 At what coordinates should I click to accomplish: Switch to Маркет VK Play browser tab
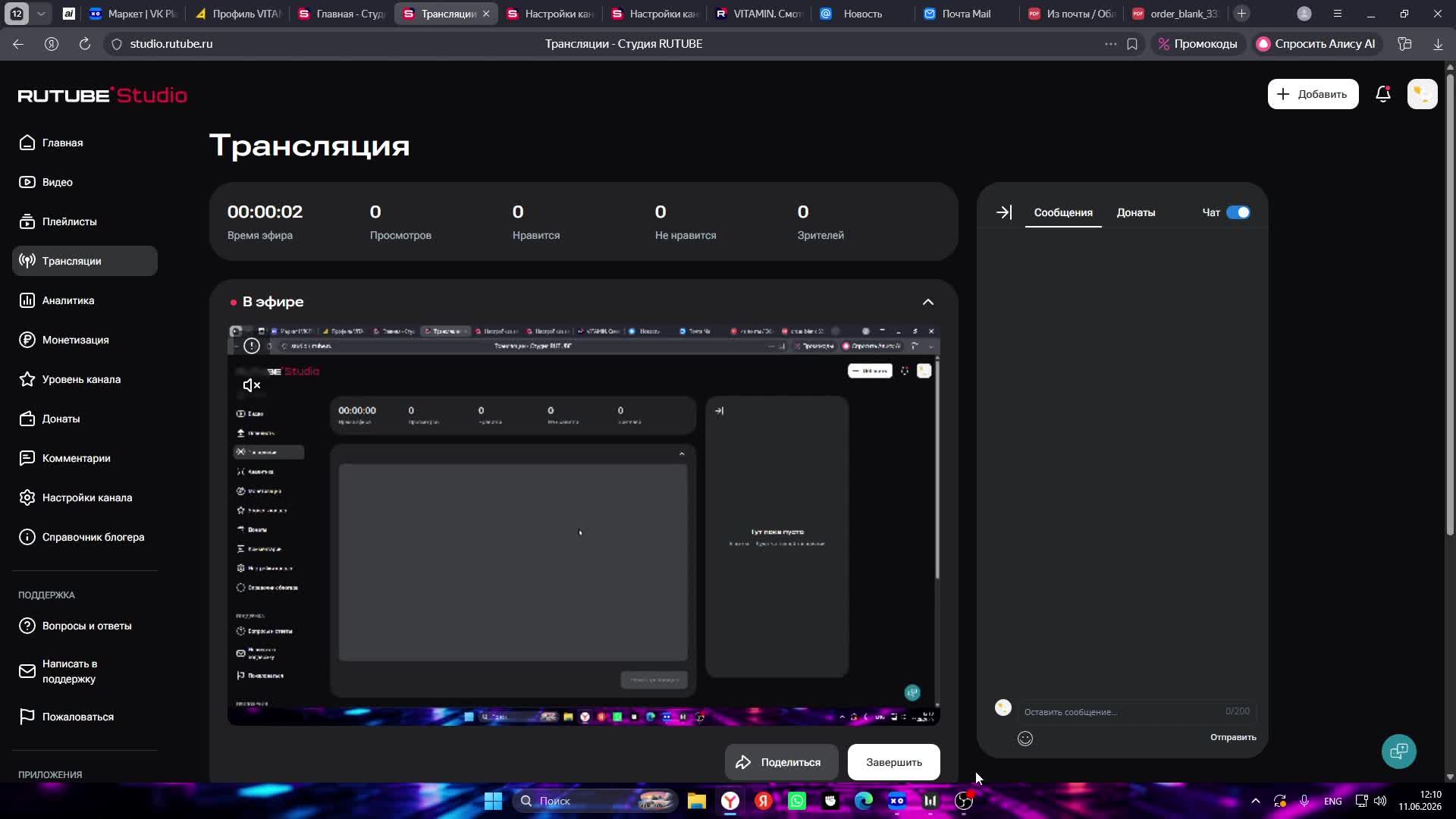pos(133,14)
